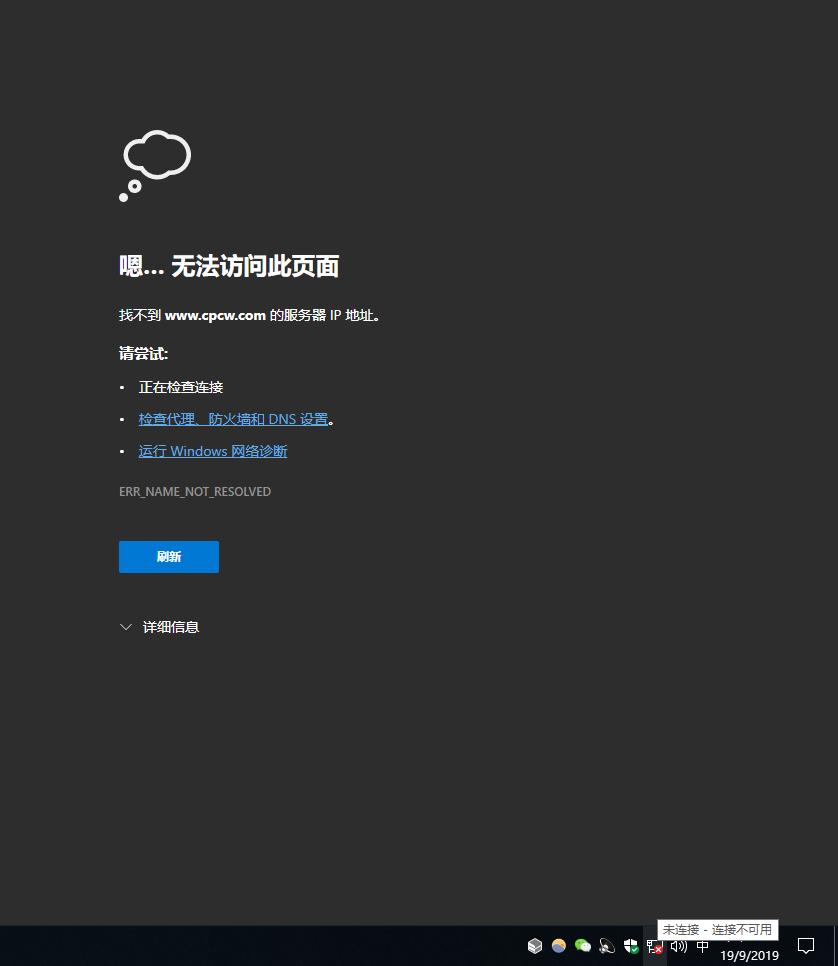
Task: Expand the 详细信息 details section
Action: point(170,626)
